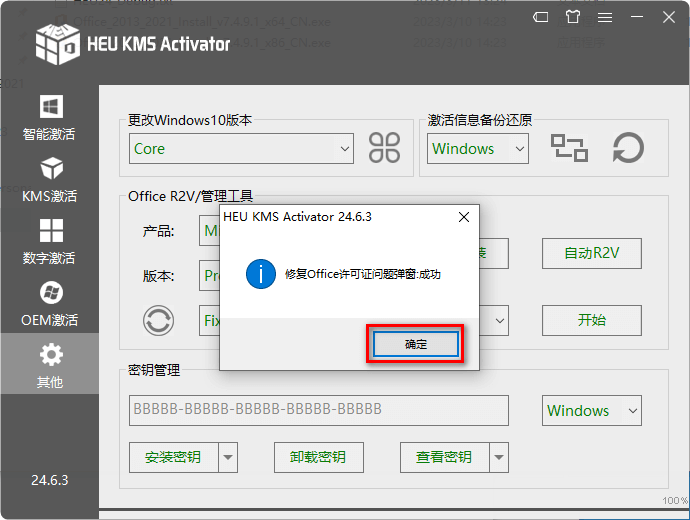This screenshot has height=520, width=690.
Task: Click the HEU KMS Activator cube logo
Action: (58, 44)
